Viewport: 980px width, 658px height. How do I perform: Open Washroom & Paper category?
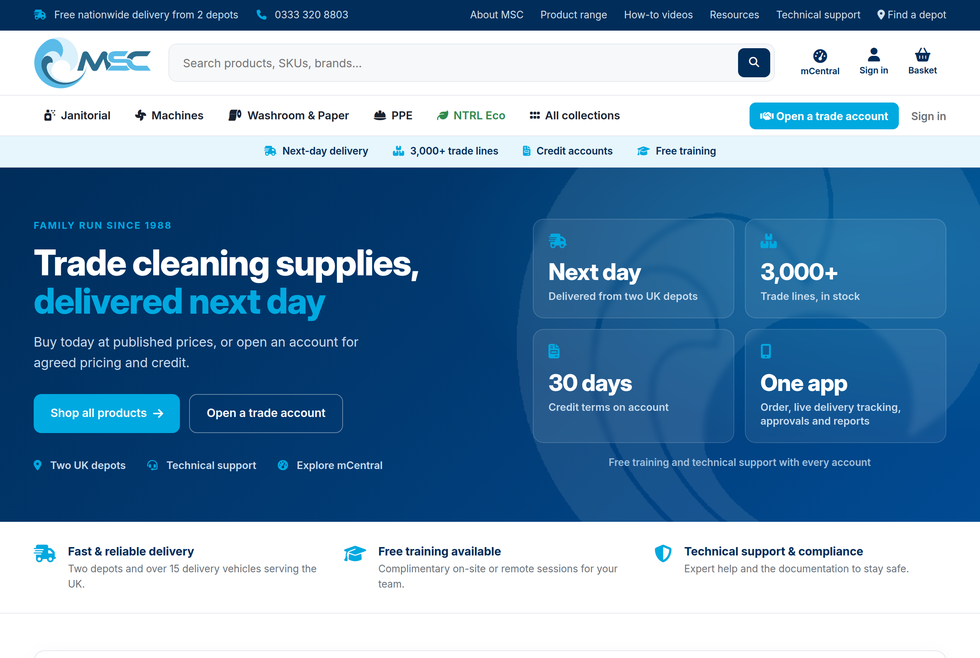289,115
